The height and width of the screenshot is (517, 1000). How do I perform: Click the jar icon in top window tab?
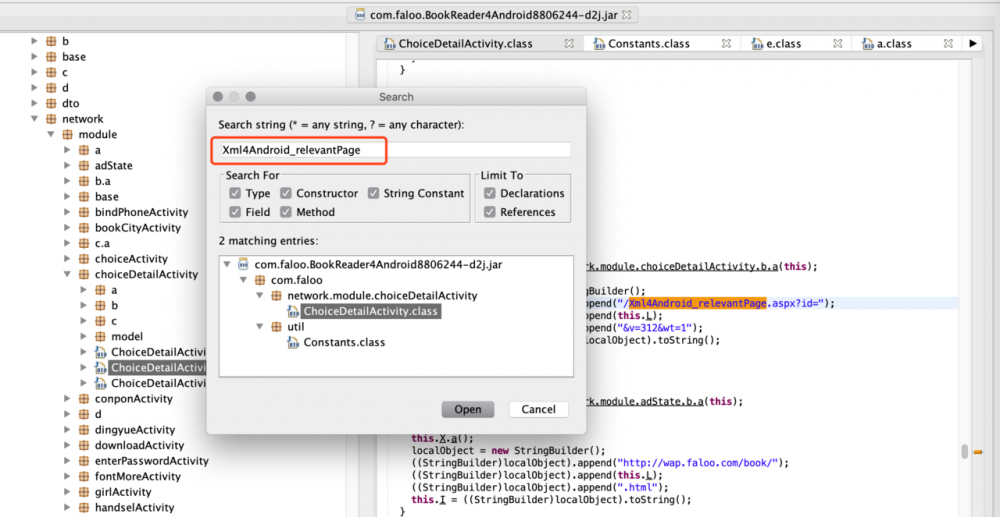[x=360, y=14]
